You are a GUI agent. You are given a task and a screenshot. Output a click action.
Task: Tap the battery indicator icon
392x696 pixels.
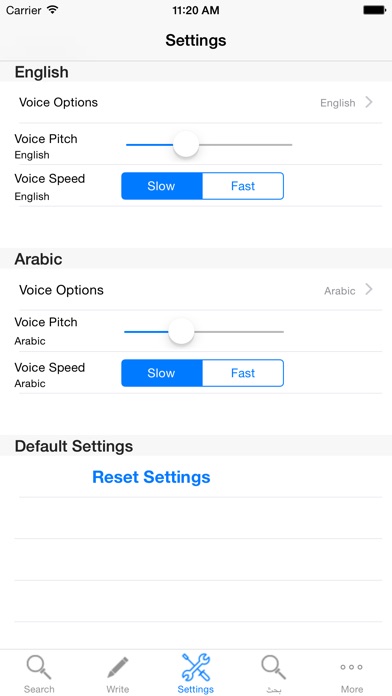pyautogui.click(x=374, y=10)
